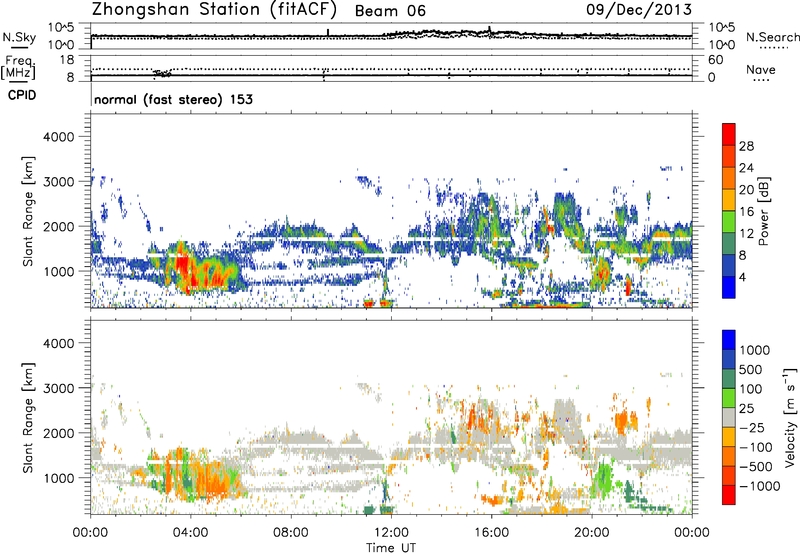The width and height of the screenshot is (800, 554).
Task: Click the "10^5" right noise axis label
Action: 723,28
